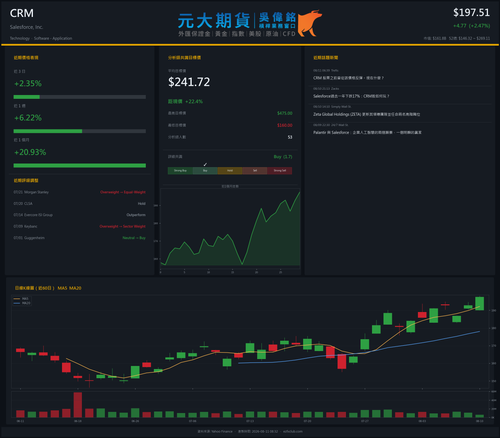Click the $197.51 current price
The height and width of the screenshot is (438, 500).
pos(471,13)
